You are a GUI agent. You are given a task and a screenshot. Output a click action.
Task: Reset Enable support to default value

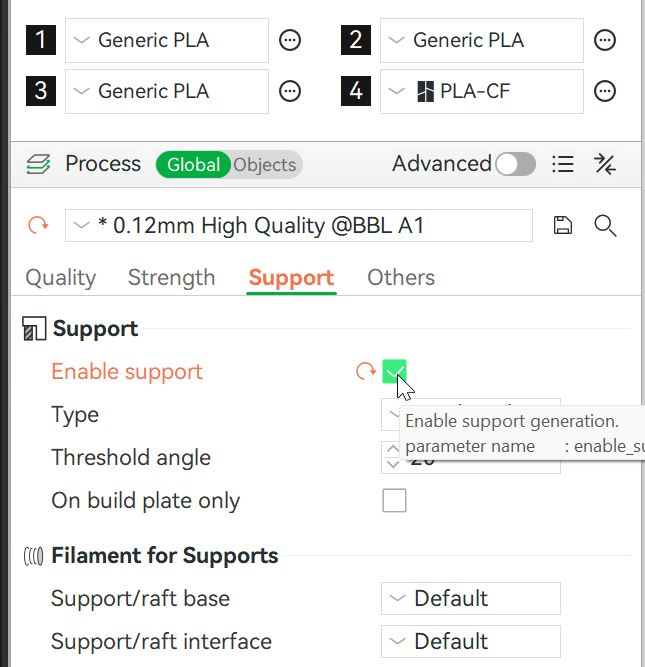coord(365,372)
